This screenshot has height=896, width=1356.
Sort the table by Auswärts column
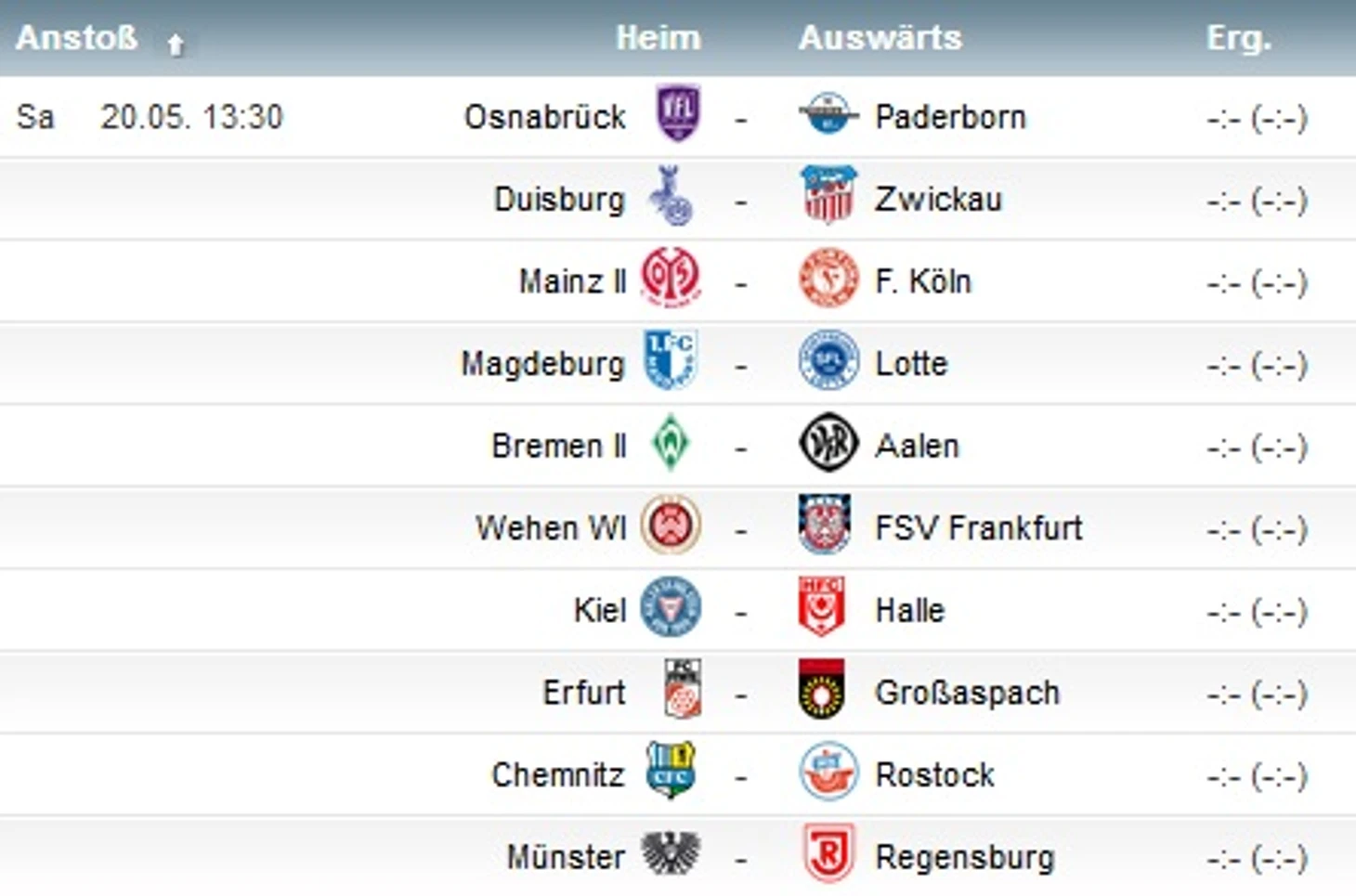click(880, 38)
